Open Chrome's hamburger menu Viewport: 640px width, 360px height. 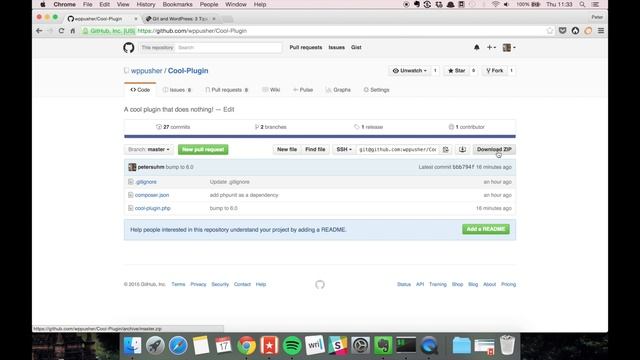[x=601, y=31]
